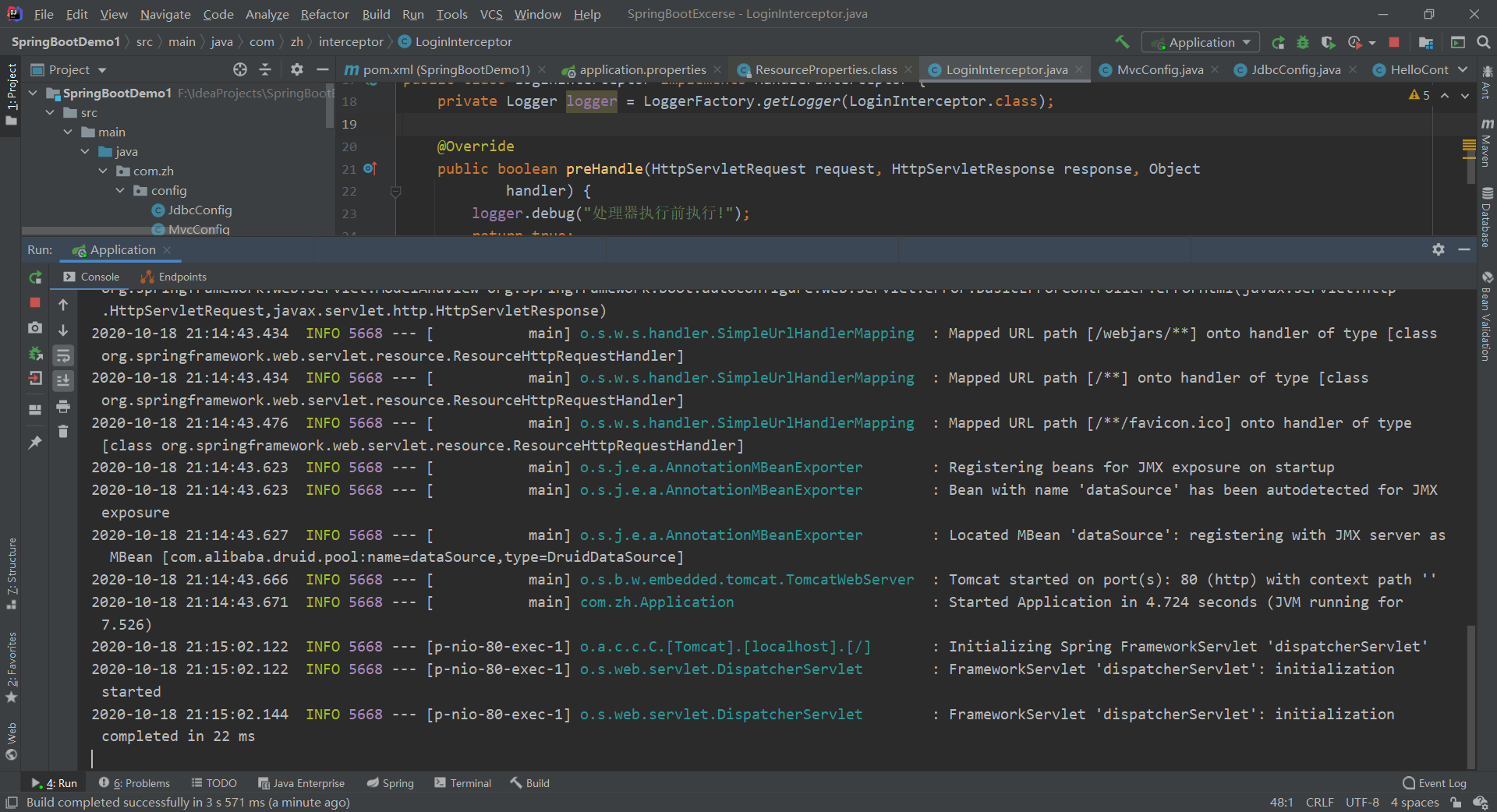
Task: Collapse the SpringBootDemo1 root node
Action: [x=33, y=93]
